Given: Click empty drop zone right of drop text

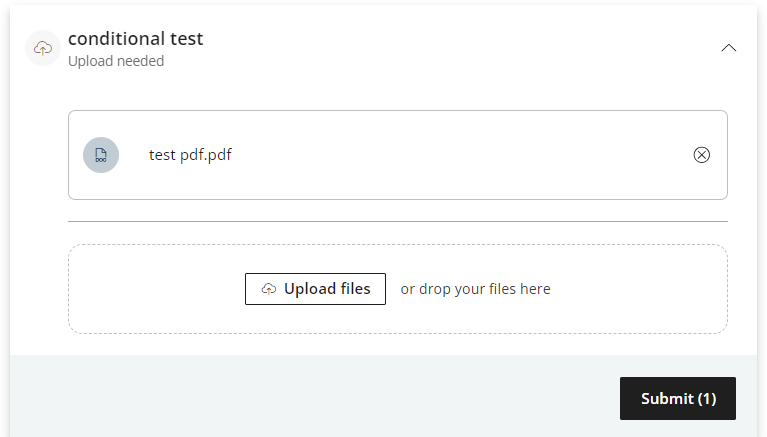Looking at the screenshot, I should pos(638,289).
